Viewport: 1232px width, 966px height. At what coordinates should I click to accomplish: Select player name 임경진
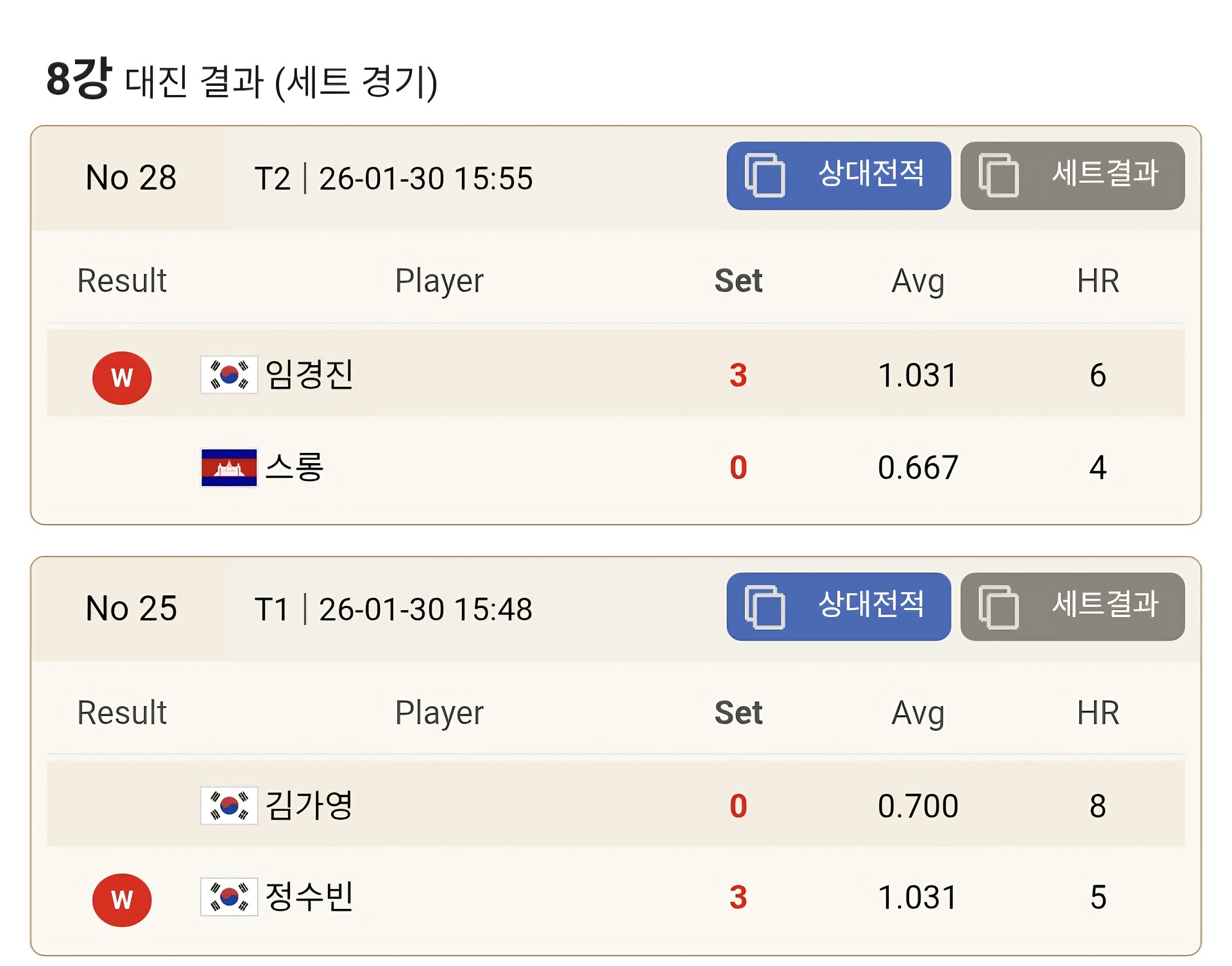(309, 375)
